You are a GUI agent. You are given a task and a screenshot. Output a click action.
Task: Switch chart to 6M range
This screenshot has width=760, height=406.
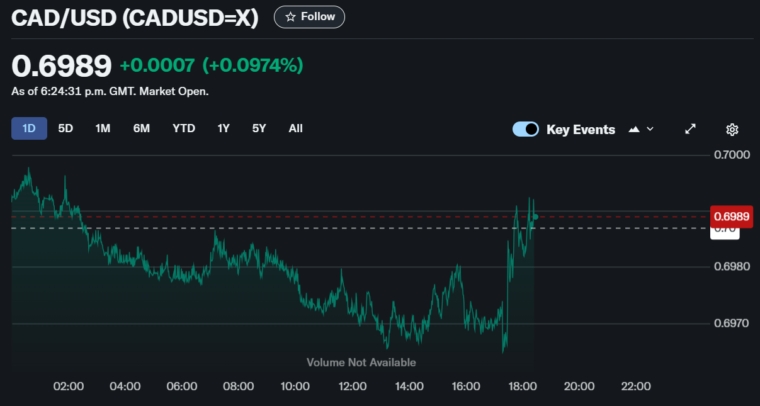coord(141,128)
